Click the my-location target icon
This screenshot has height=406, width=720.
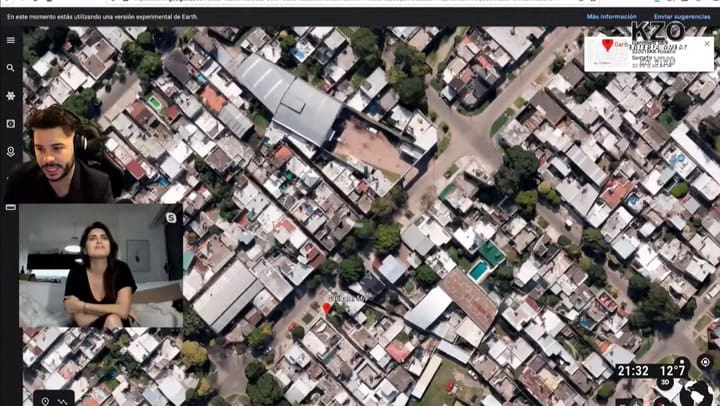(x=705, y=362)
